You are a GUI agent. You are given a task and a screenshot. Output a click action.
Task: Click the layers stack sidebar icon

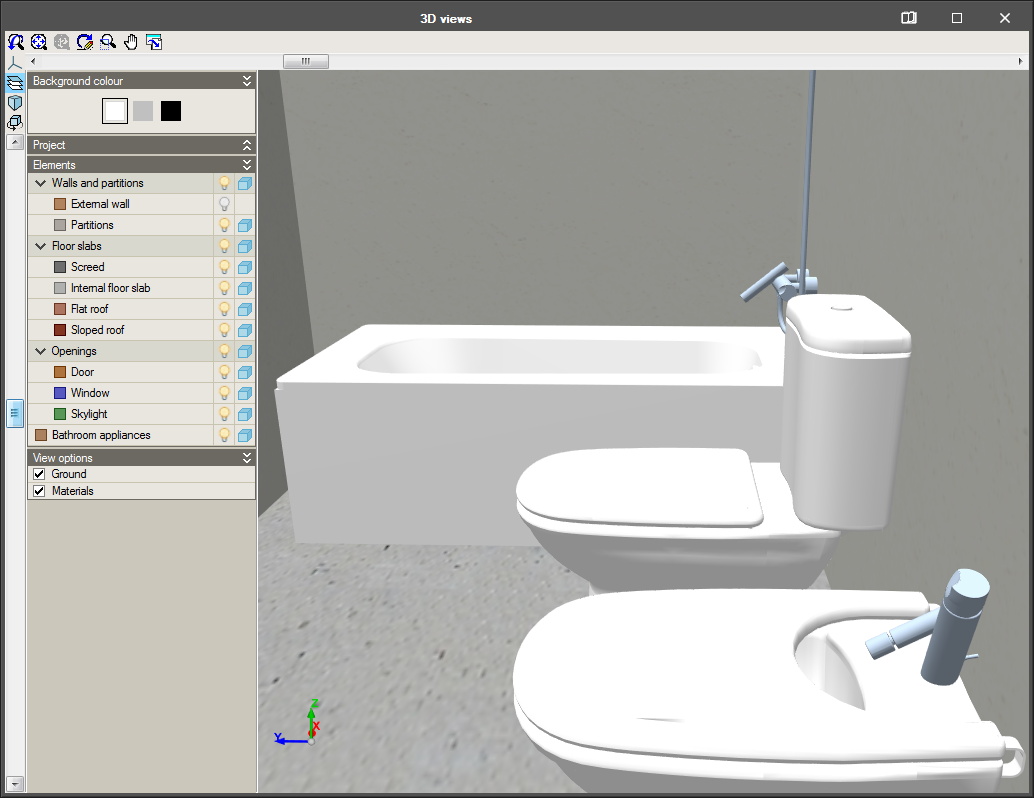[x=15, y=83]
